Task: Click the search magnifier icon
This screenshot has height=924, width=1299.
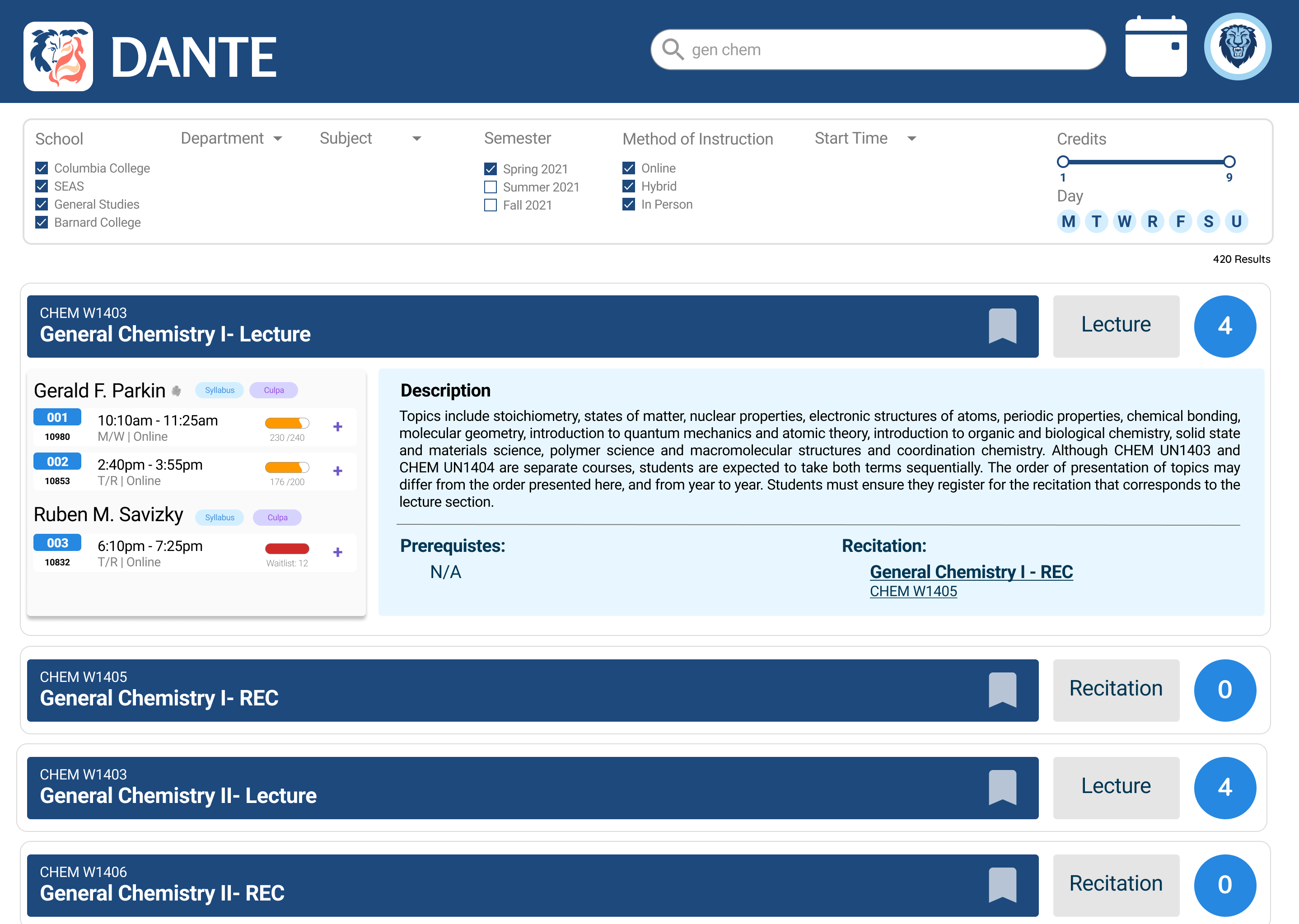Action: [673, 50]
